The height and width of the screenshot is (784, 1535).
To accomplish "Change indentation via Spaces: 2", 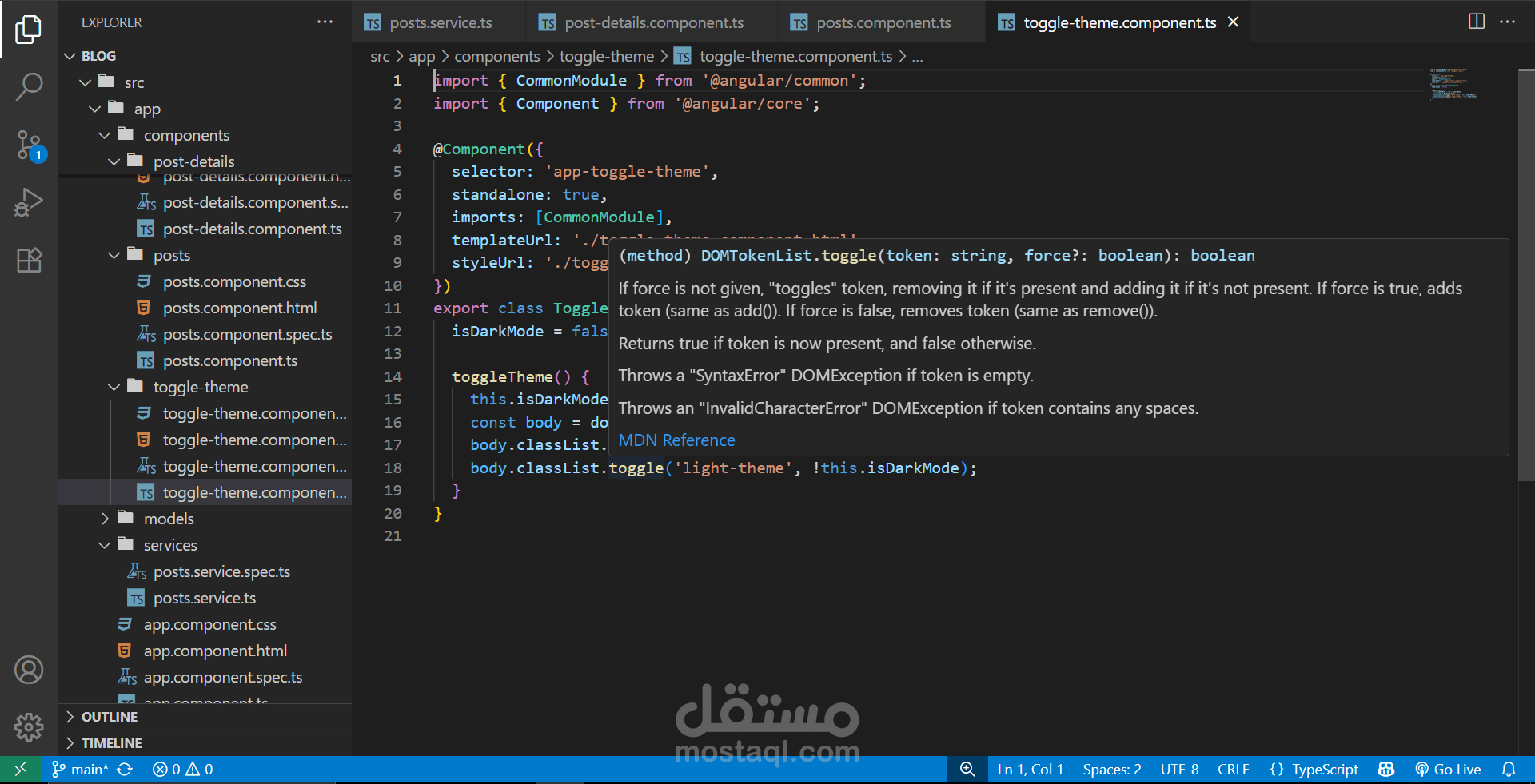I will coord(1112,770).
